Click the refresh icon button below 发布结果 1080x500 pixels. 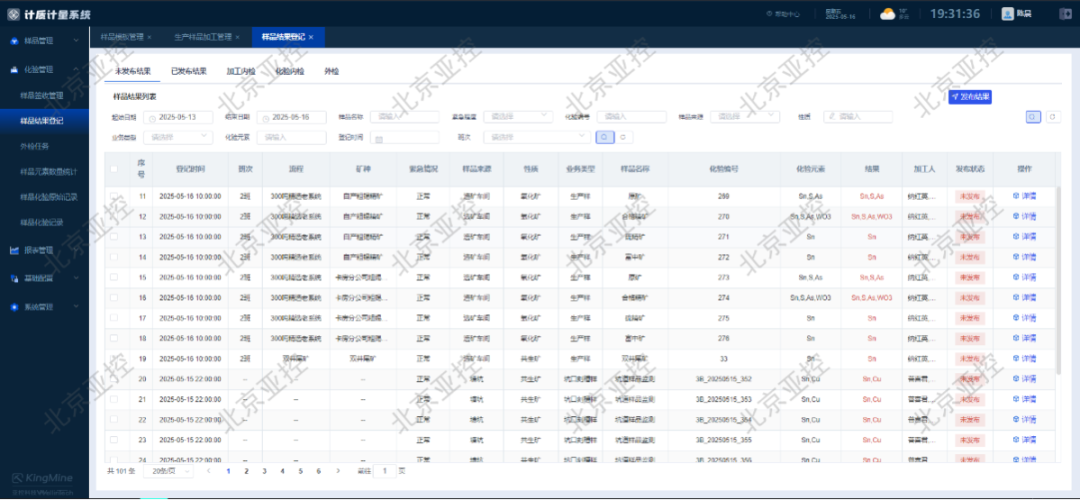[x=1052, y=117]
